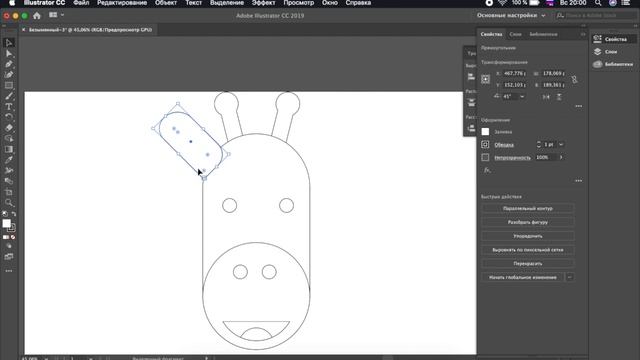This screenshot has width=640, height=360.
Task: Open the stroke weight dropdown
Action: pos(561,144)
